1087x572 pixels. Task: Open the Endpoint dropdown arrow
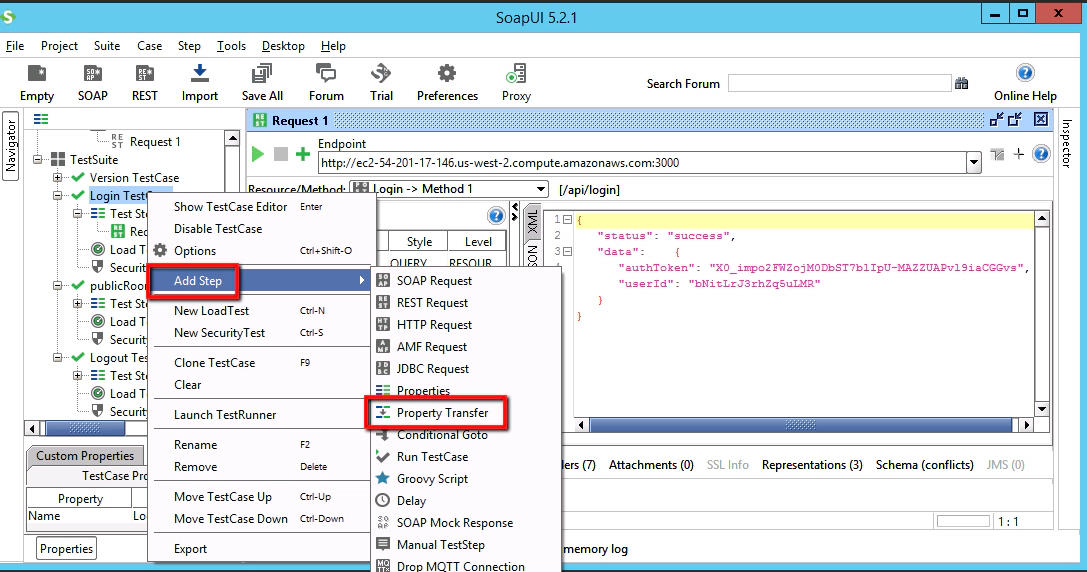point(974,163)
